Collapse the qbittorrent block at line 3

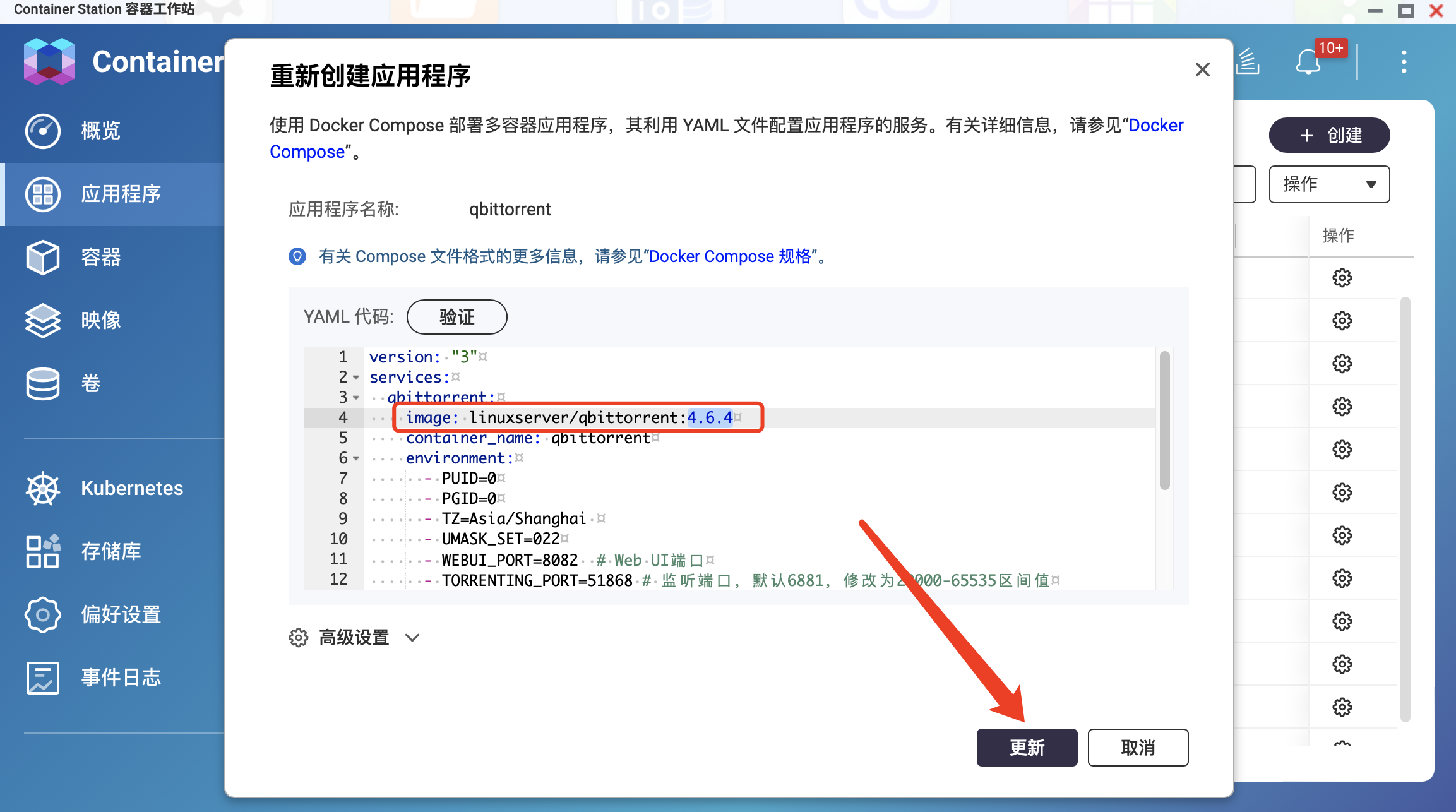(x=356, y=398)
